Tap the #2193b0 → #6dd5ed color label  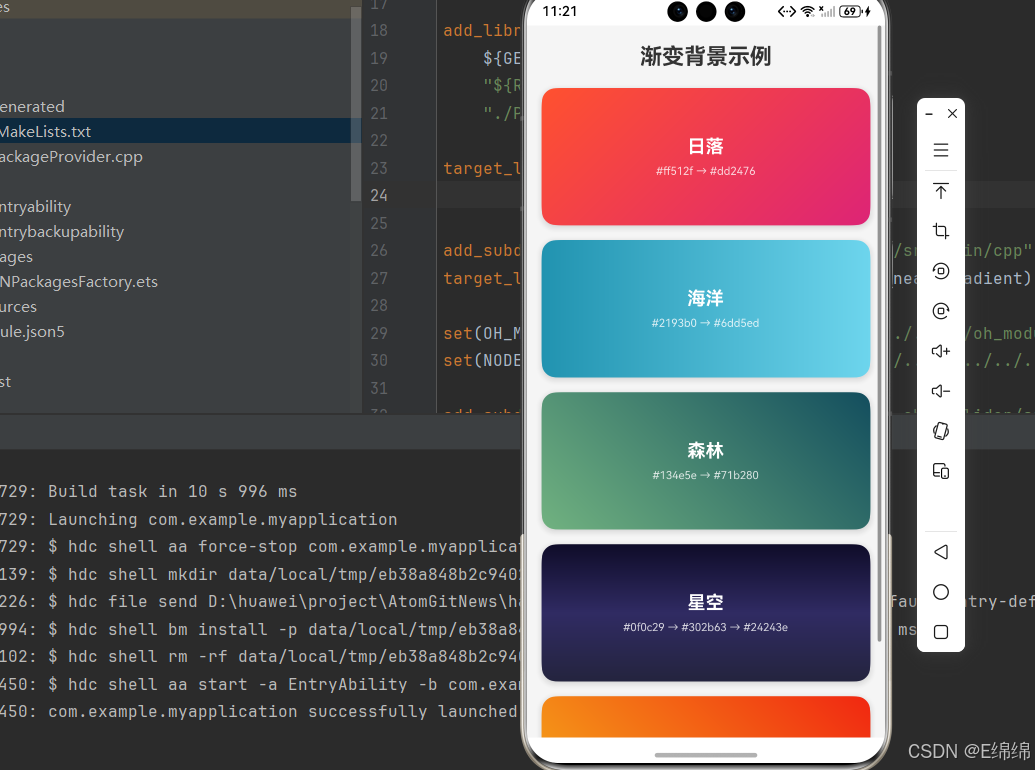pos(706,323)
